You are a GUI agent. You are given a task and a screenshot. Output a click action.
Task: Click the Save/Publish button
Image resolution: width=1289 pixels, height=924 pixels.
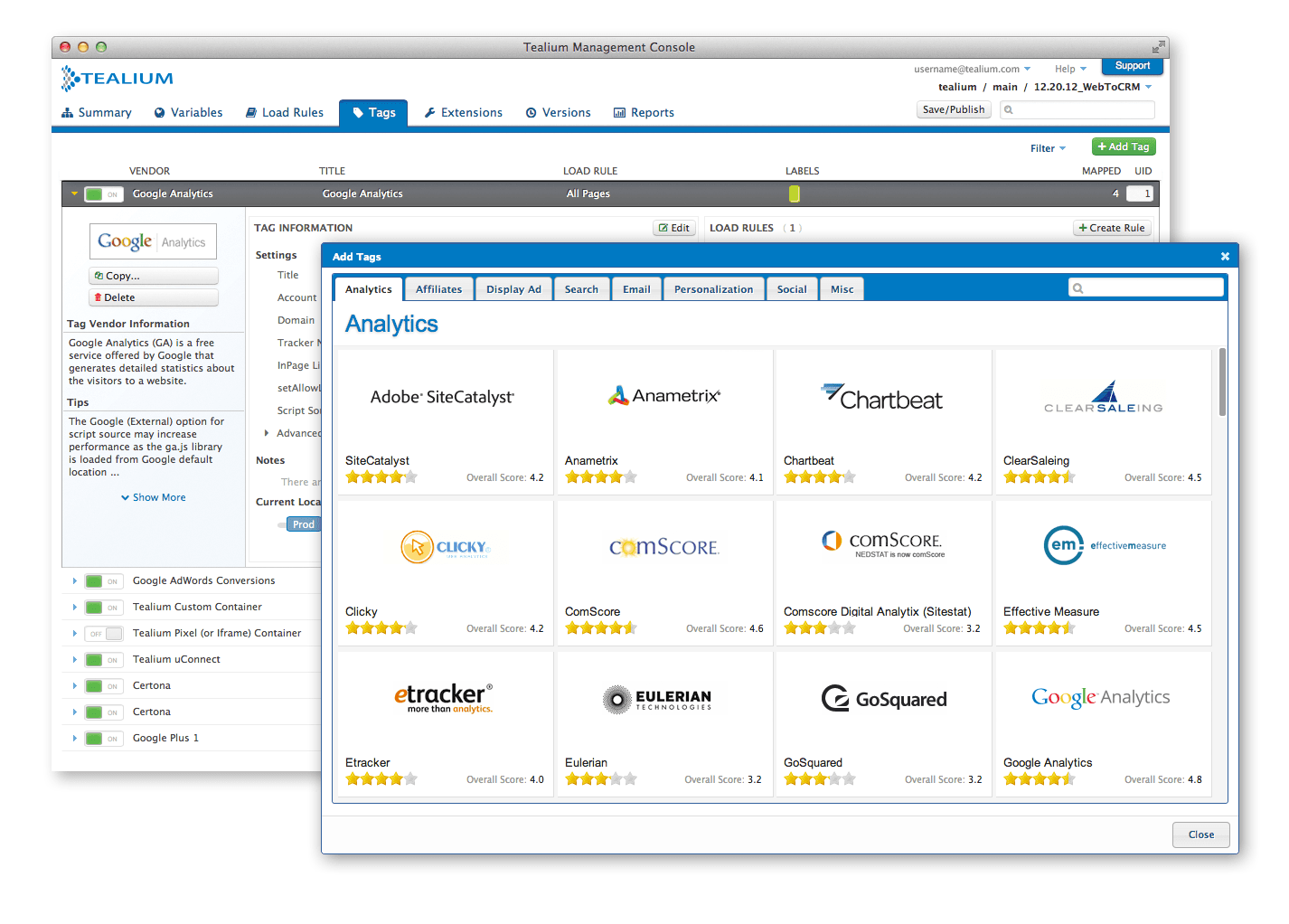click(954, 109)
